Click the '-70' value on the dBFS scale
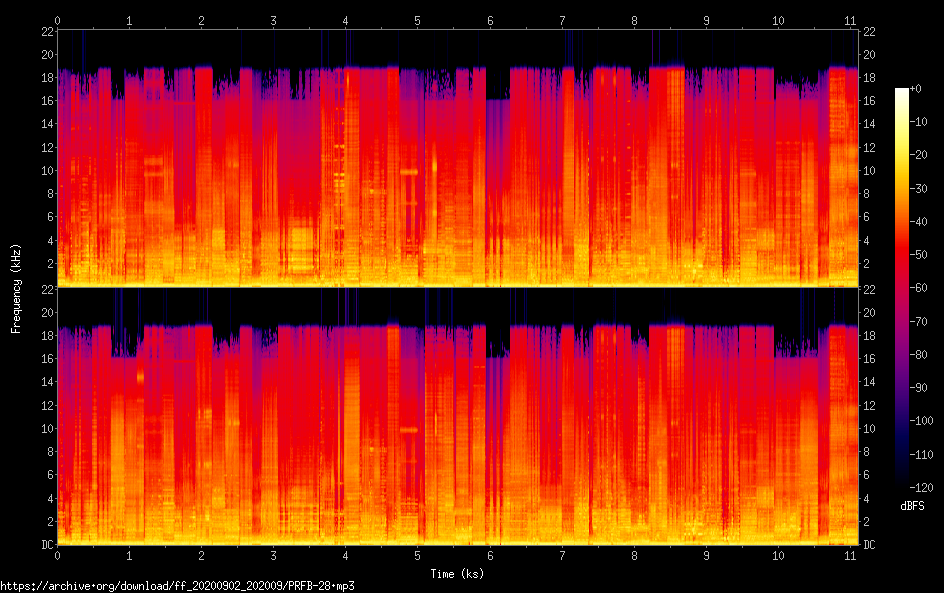 (x=918, y=321)
